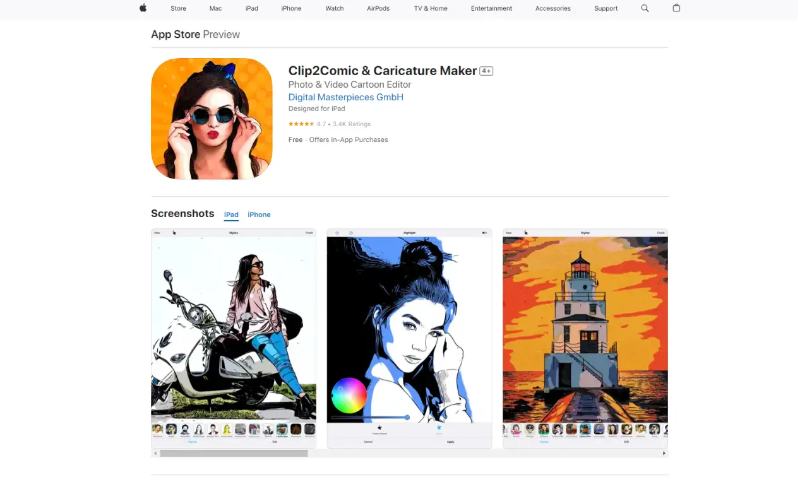Open the Watch menu
This screenshot has height=498, width=798.
pyautogui.click(x=334, y=9)
